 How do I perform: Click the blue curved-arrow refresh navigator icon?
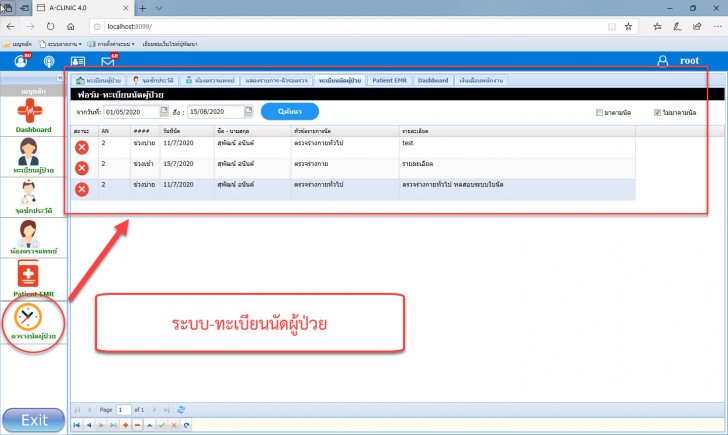pos(186,425)
